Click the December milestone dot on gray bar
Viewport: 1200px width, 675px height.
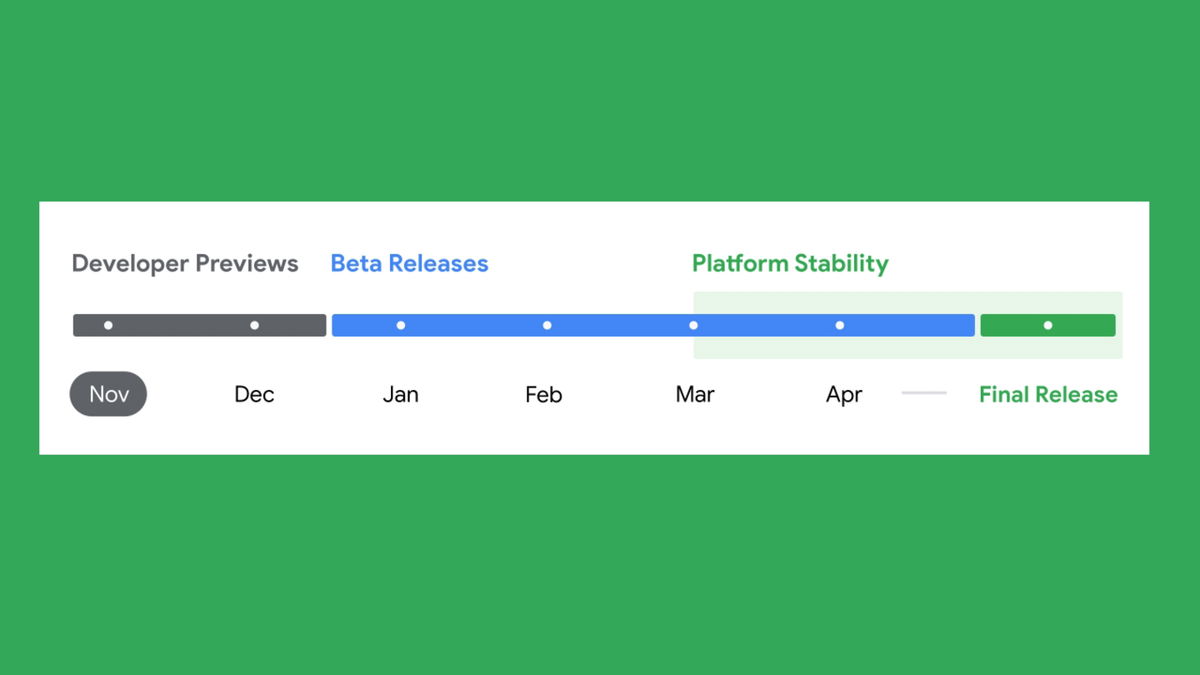coord(254,325)
